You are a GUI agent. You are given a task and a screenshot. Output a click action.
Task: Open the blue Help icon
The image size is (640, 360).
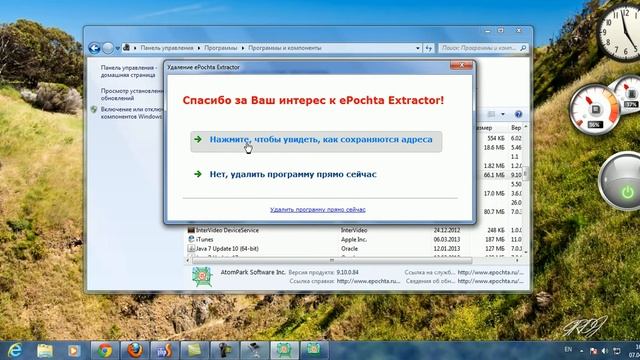tap(518, 114)
